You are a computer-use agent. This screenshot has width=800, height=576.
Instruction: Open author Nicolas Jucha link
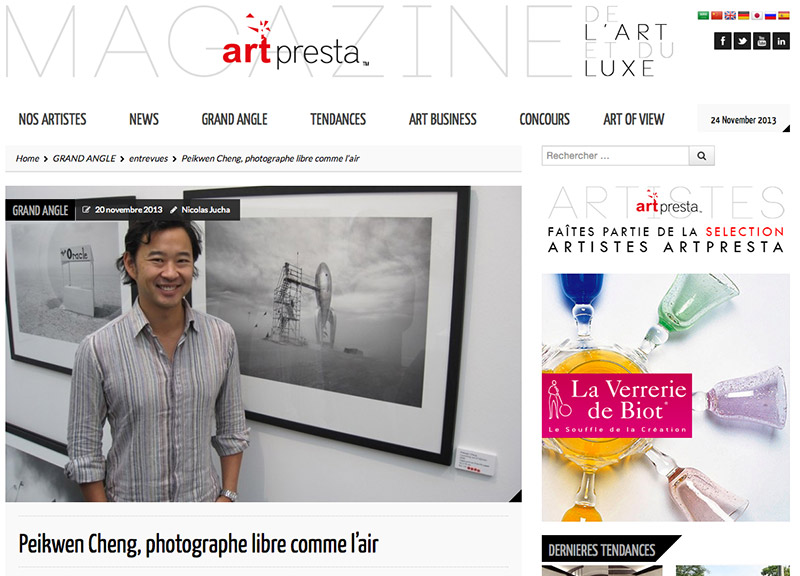tap(206, 210)
